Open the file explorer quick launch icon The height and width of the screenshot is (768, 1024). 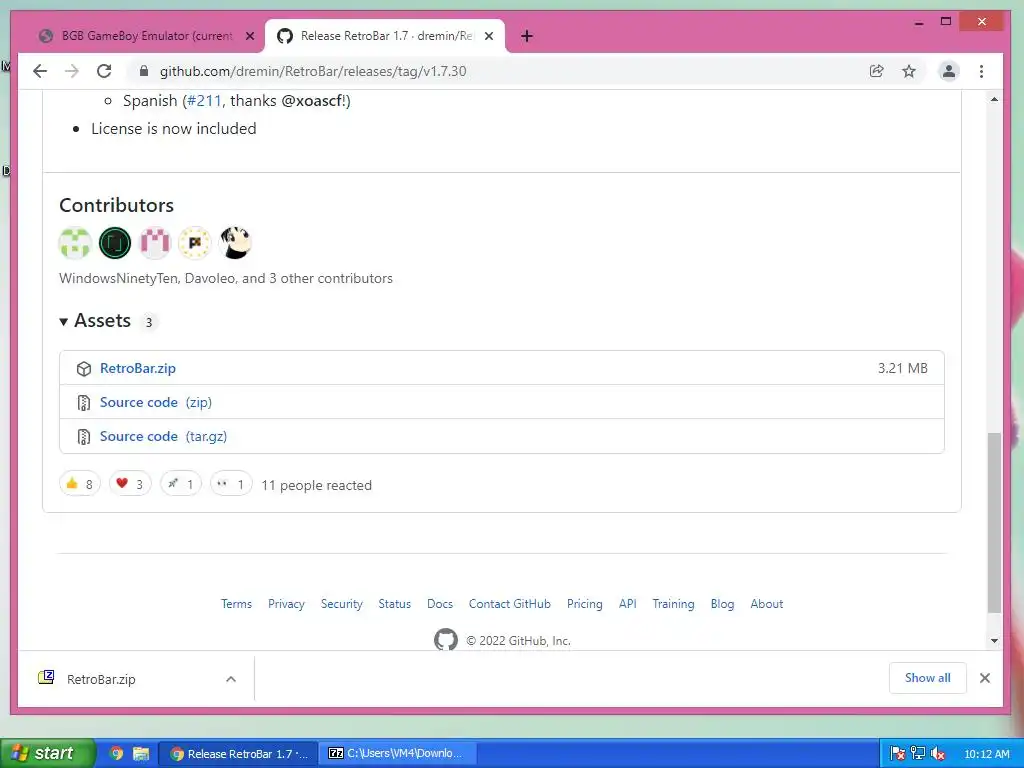140,754
